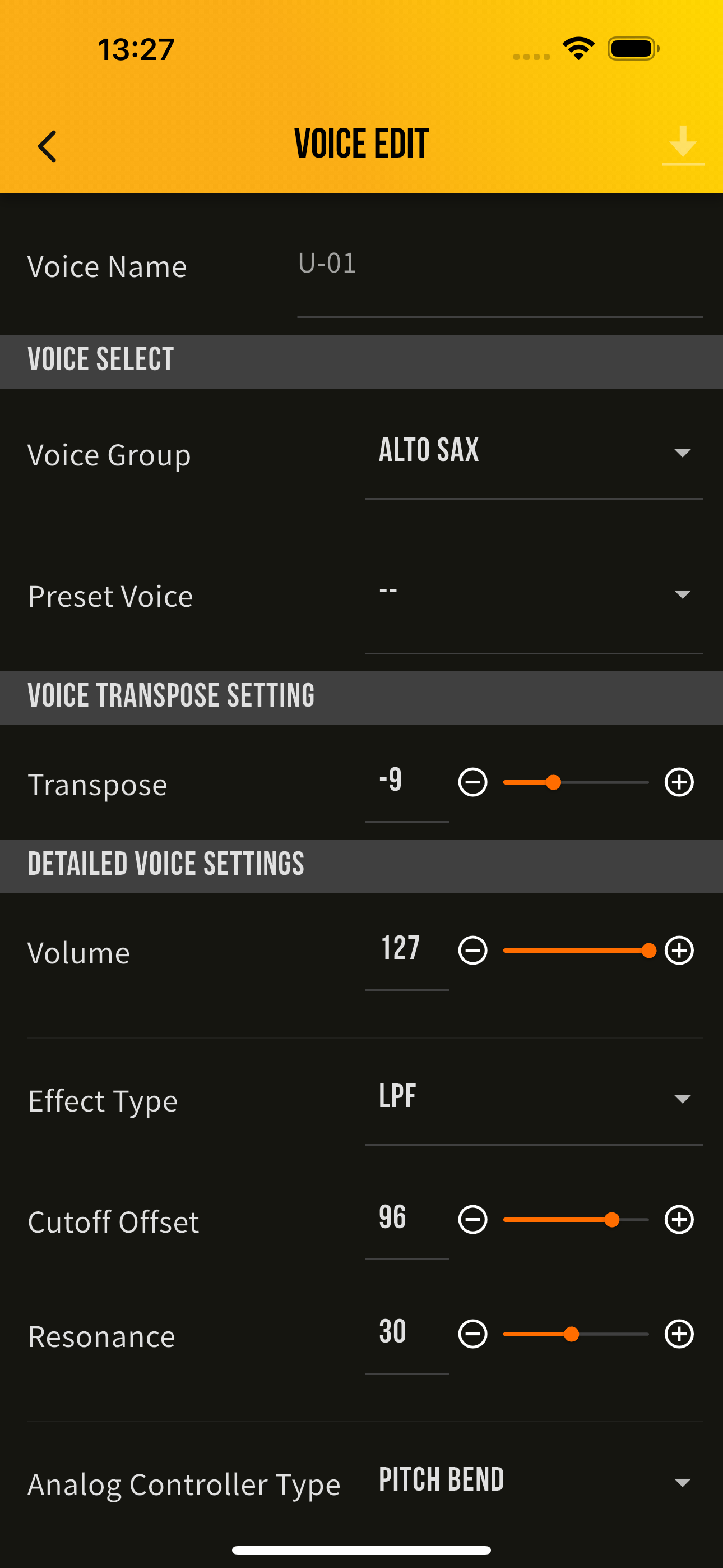The image size is (723, 1568).
Task: Increase Transpose with the plus icon
Action: (x=679, y=782)
